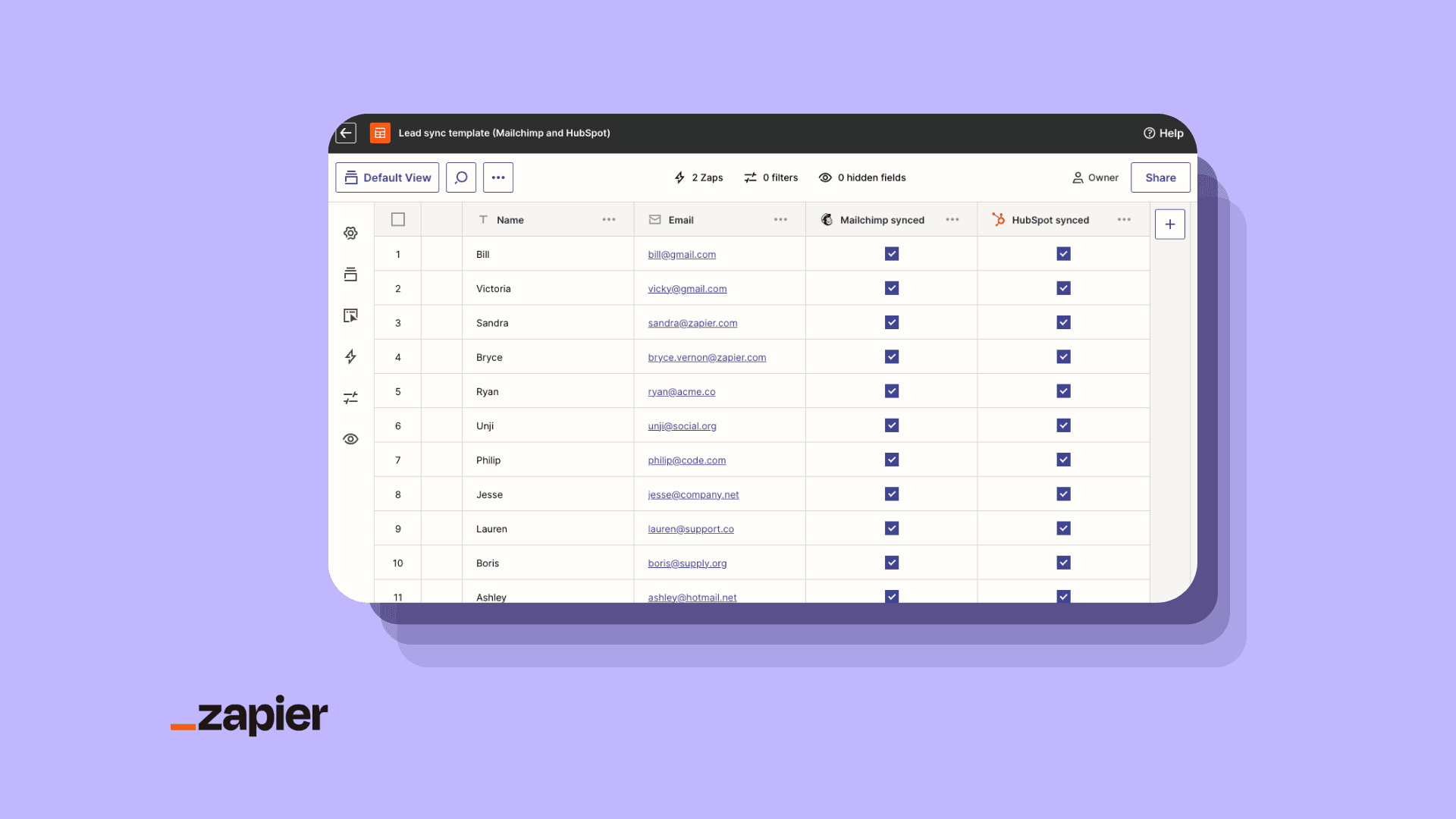Open the toolbar three-dot more menu
This screenshot has width=1456, height=819.
pyautogui.click(x=498, y=177)
